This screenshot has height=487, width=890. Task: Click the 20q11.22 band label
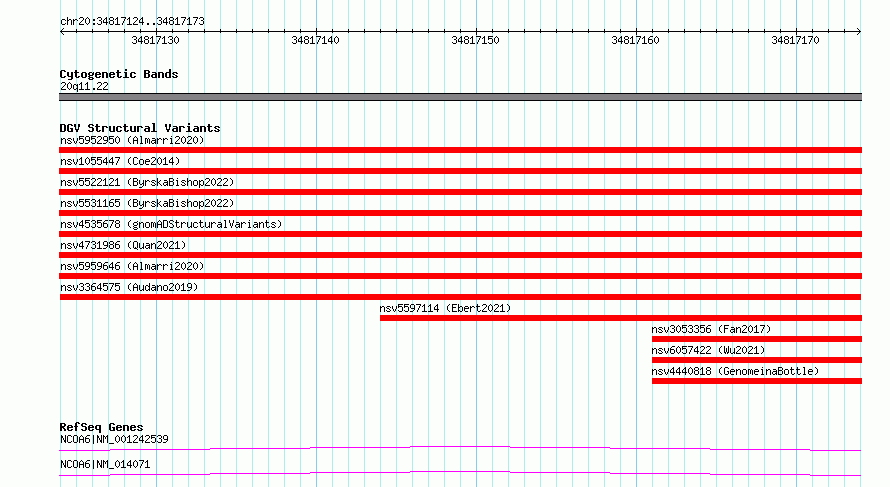pyautogui.click(x=84, y=86)
